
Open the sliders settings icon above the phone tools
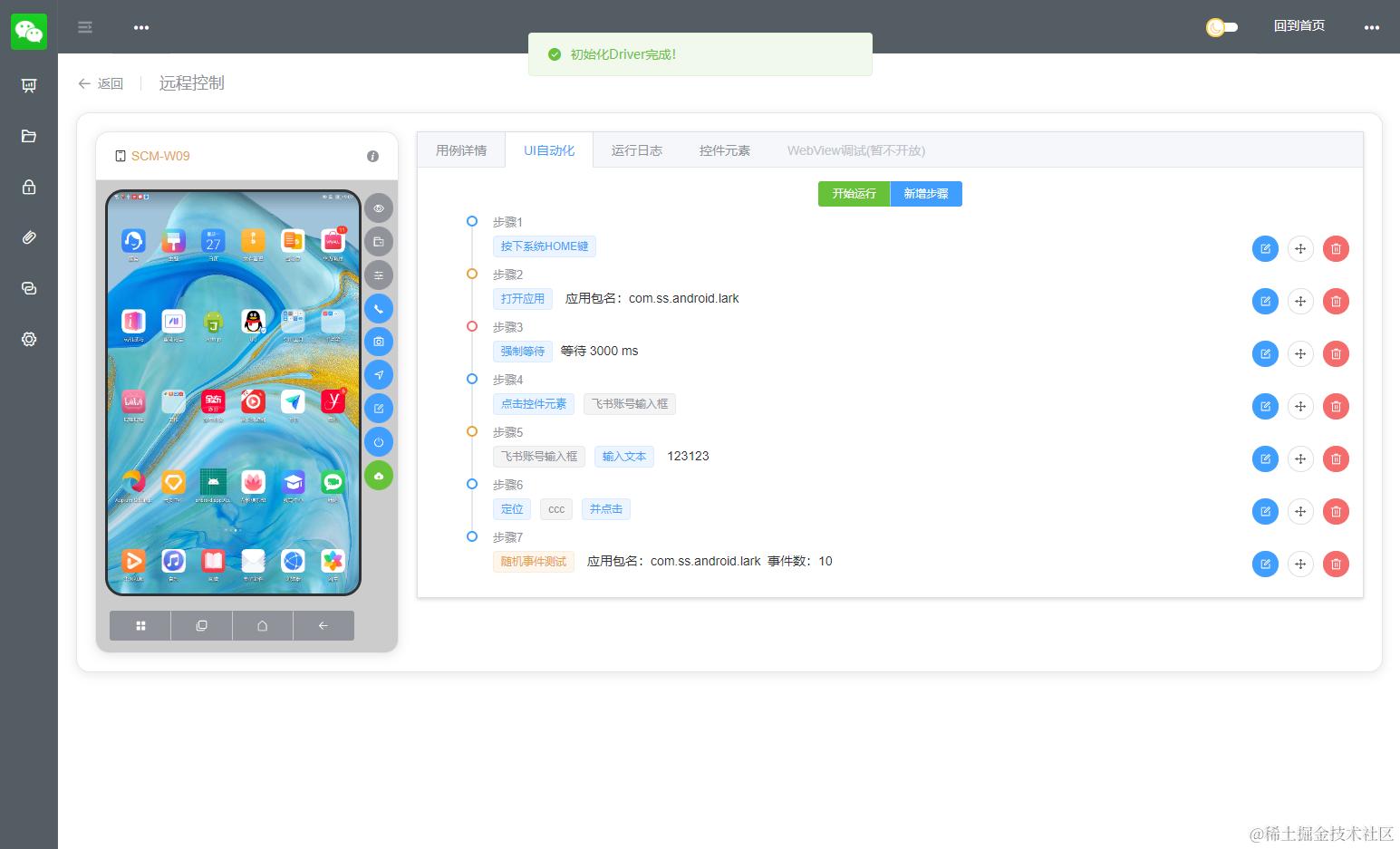tap(379, 275)
